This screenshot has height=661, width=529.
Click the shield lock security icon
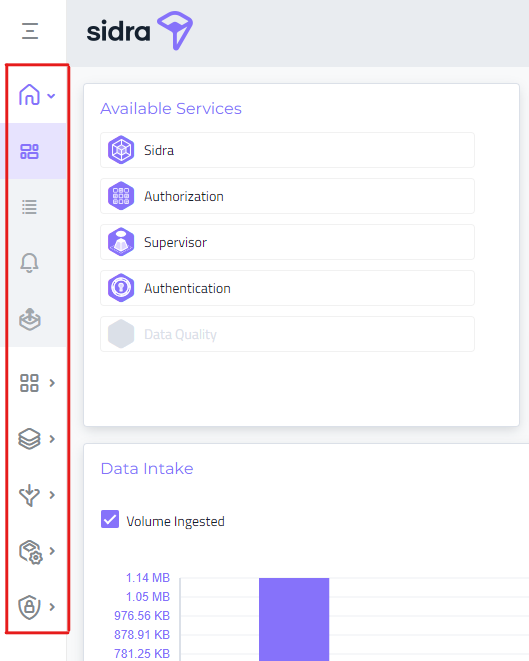(x=29, y=607)
